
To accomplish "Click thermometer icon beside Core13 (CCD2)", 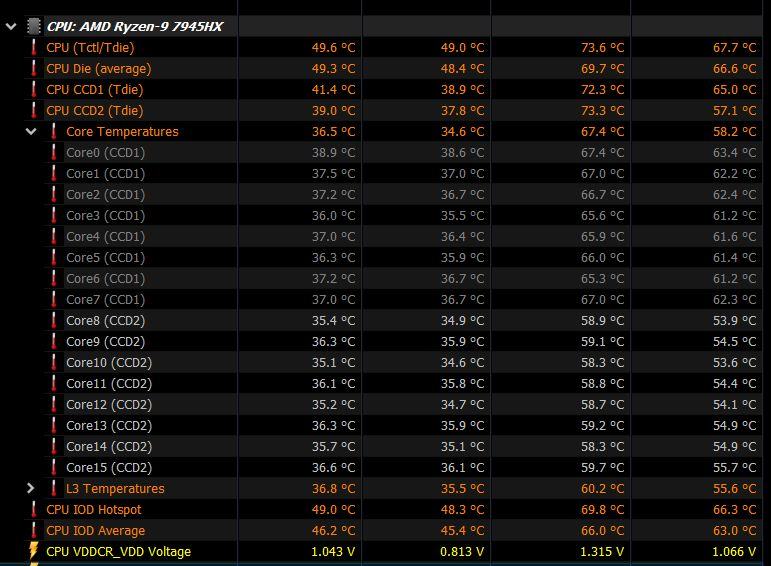I will pyautogui.click(x=54, y=425).
